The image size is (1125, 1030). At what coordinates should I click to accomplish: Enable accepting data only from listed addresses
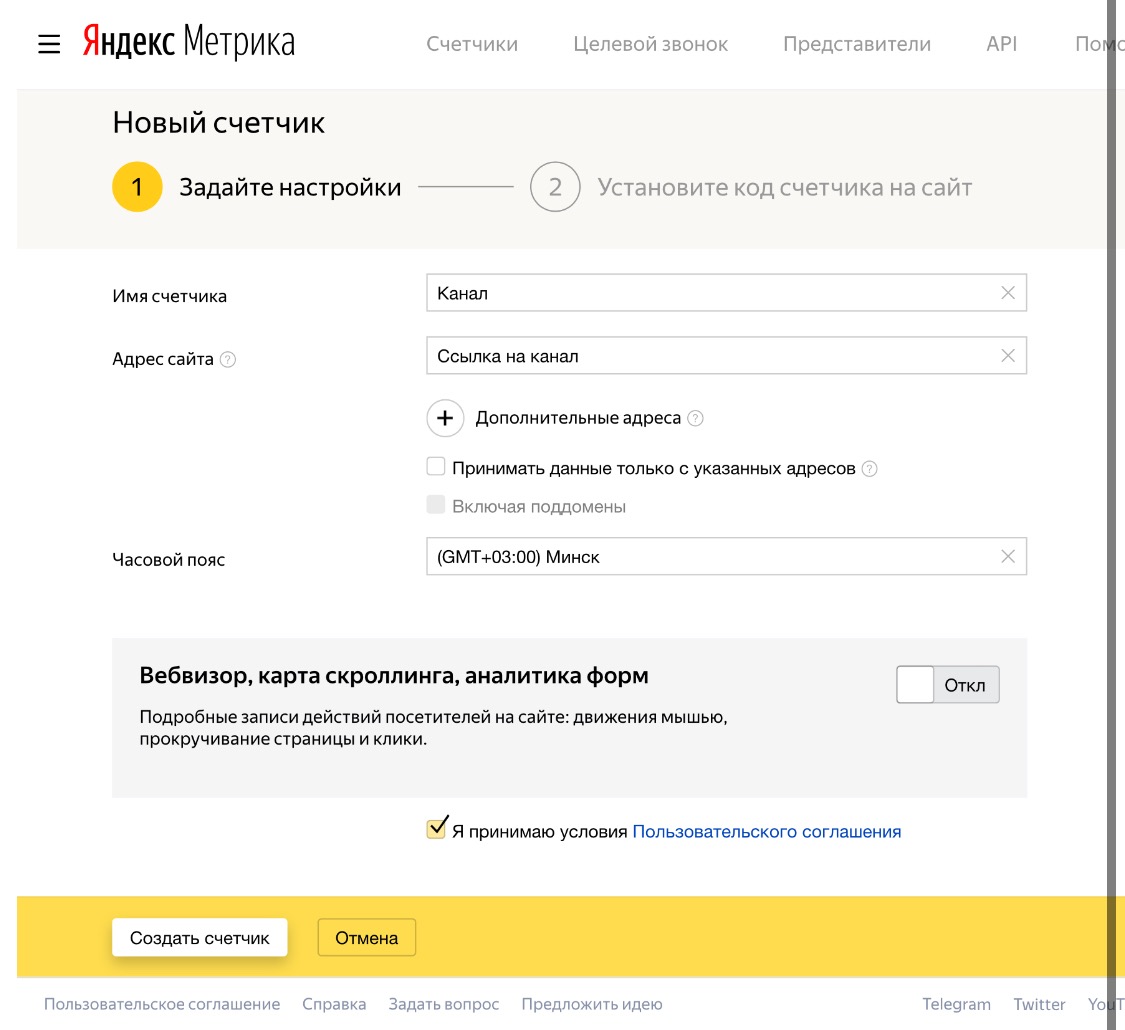436,467
